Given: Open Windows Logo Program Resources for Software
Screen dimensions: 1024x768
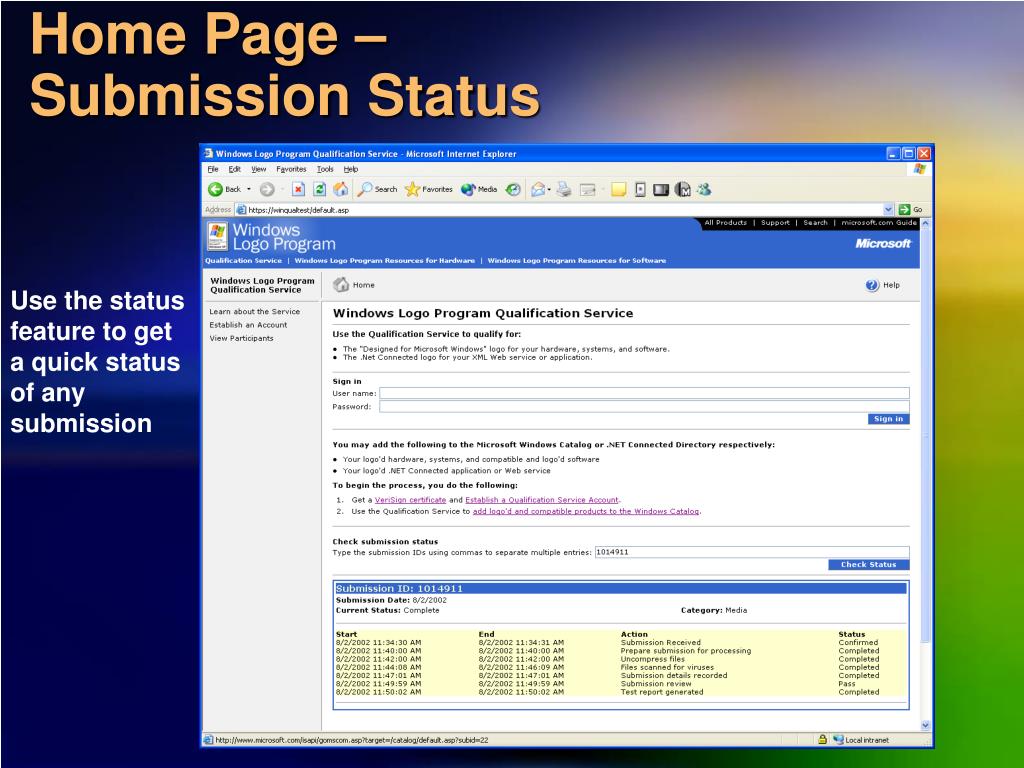Looking at the screenshot, I should click(x=577, y=261).
